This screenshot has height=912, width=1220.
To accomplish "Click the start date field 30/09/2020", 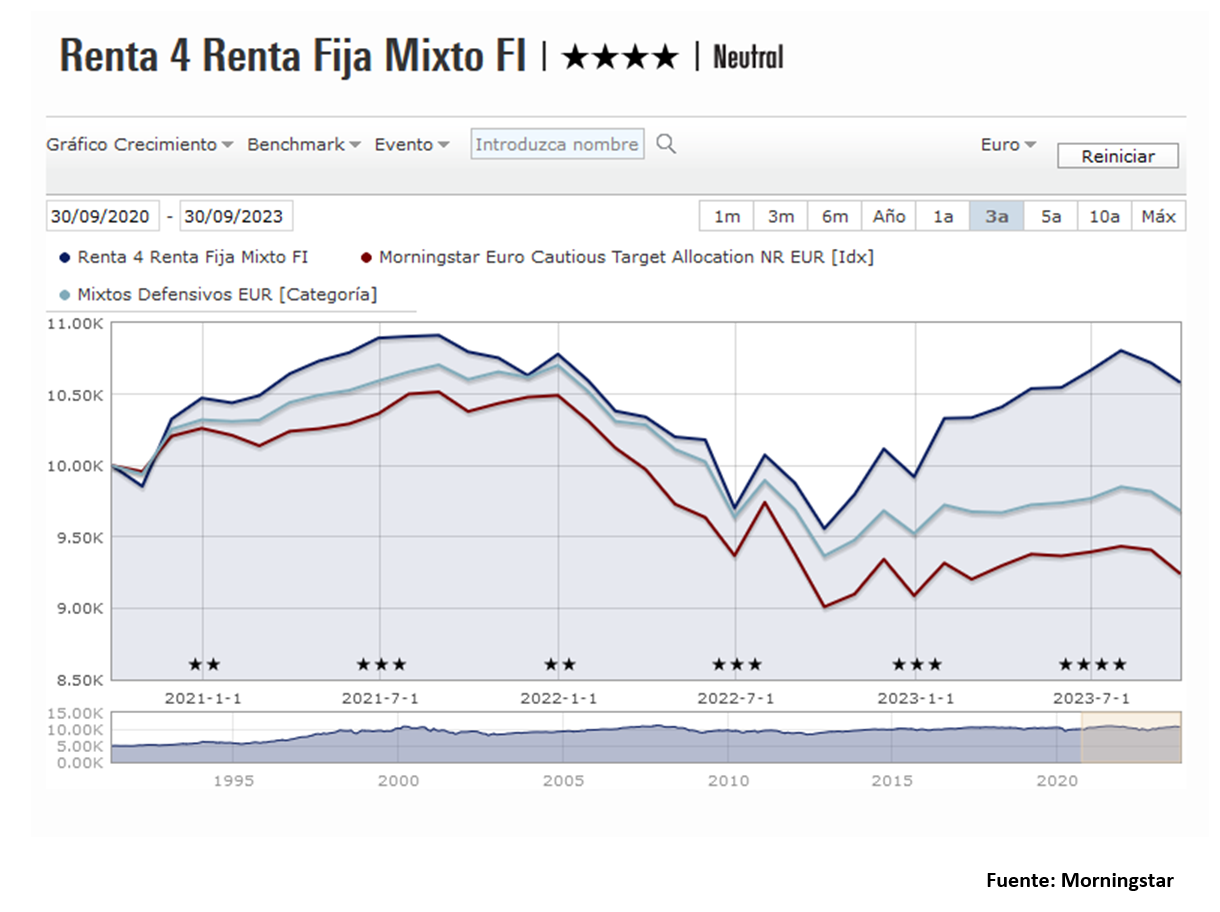I will [x=101, y=216].
